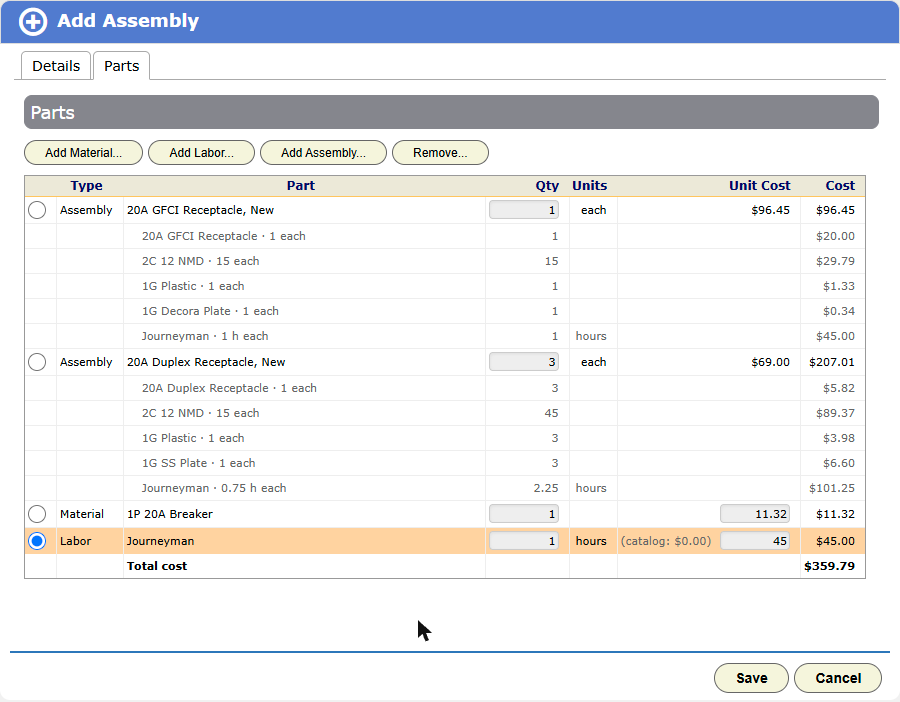Click the Unit Cost column header
Image resolution: width=900 pixels, height=702 pixels.
pyautogui.click(x=759, y=186)
